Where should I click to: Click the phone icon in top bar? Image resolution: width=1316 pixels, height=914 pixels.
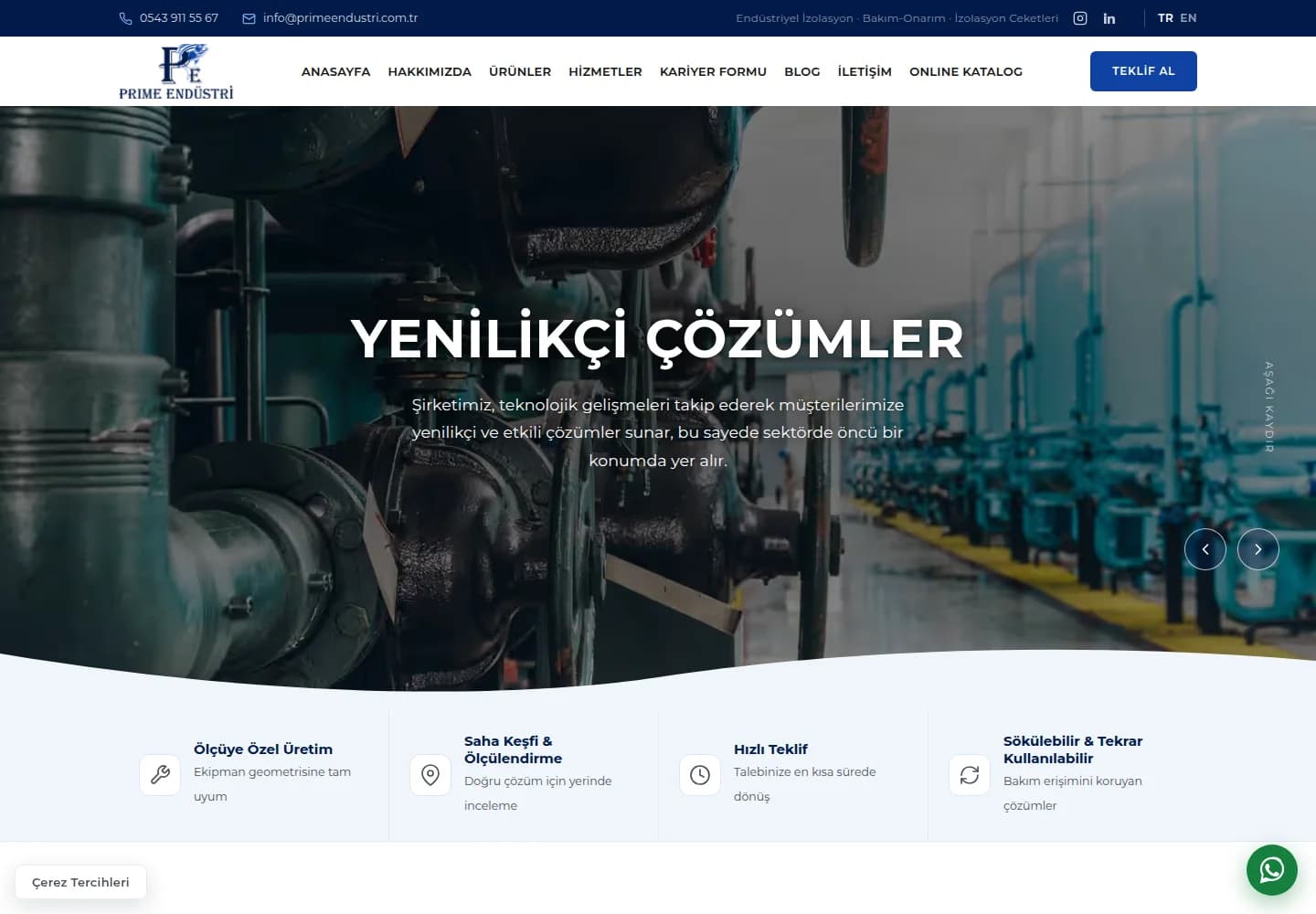(x=126, y=18)
